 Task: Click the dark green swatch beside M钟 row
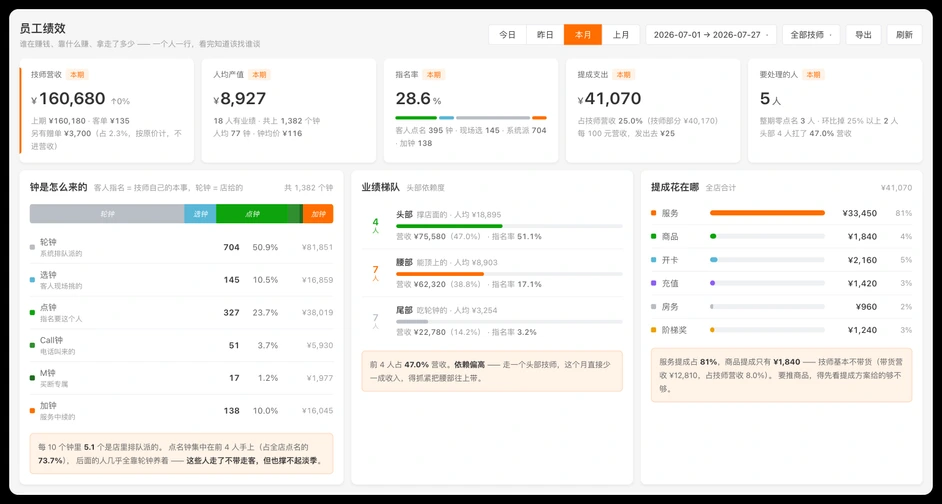[32, 378]
